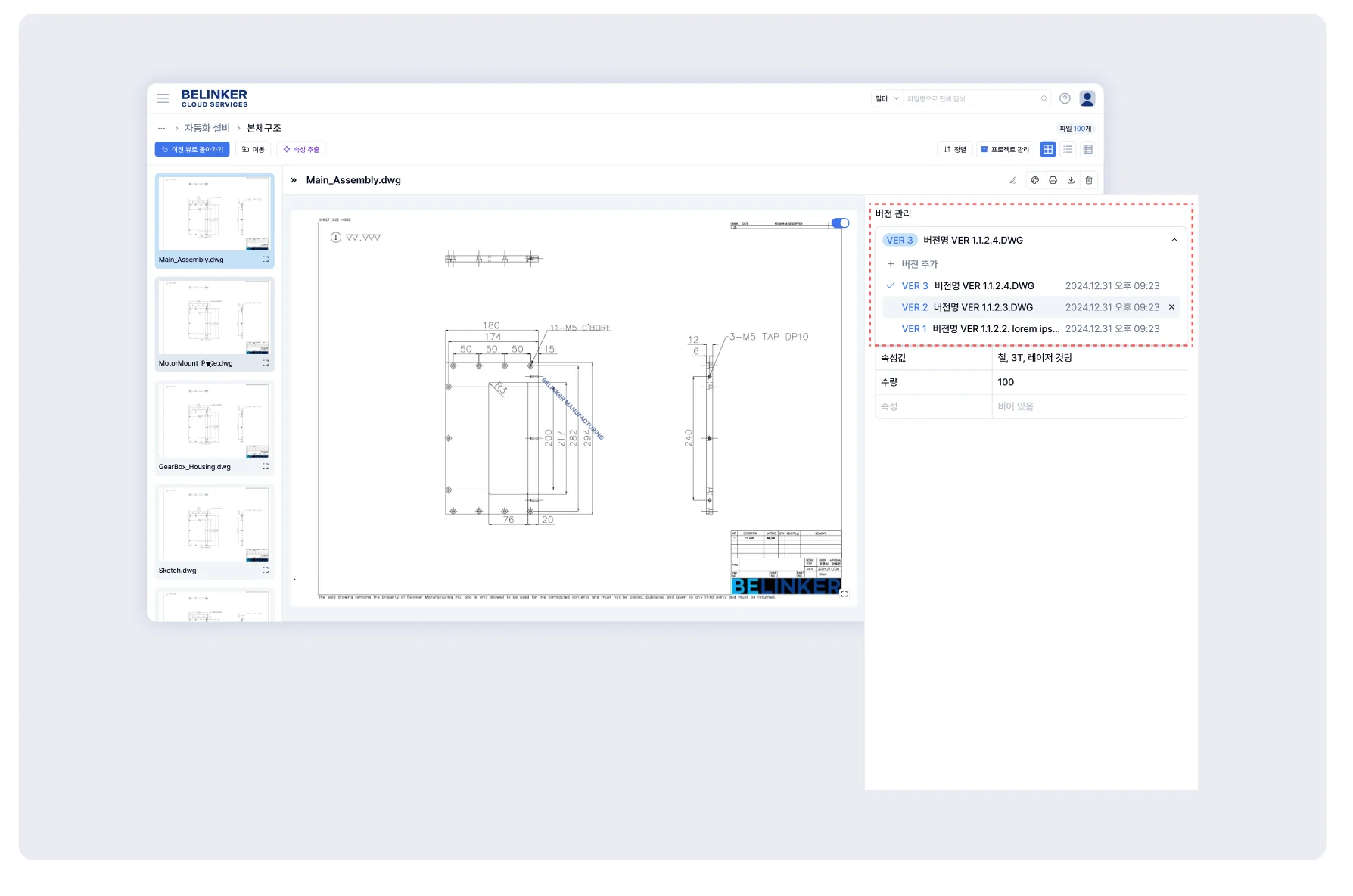Open the 필터 dropdown
Viewport: 1353px width, 896px height.
pos(887,98)
